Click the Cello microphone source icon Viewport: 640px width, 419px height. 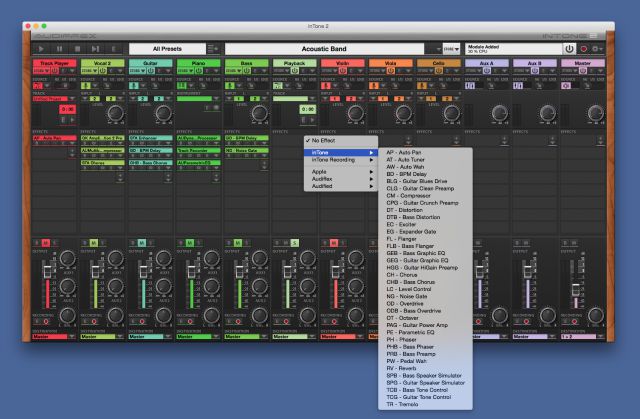[422, 86]
